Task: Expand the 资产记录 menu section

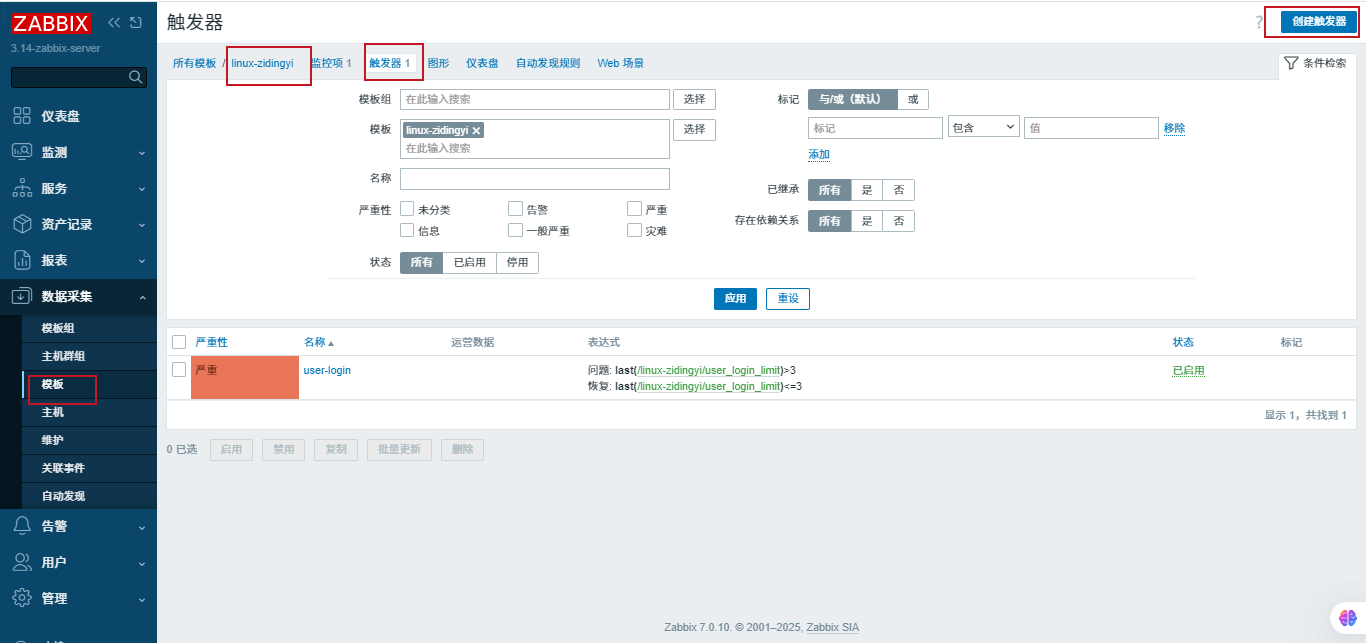Action: (142, 225)
